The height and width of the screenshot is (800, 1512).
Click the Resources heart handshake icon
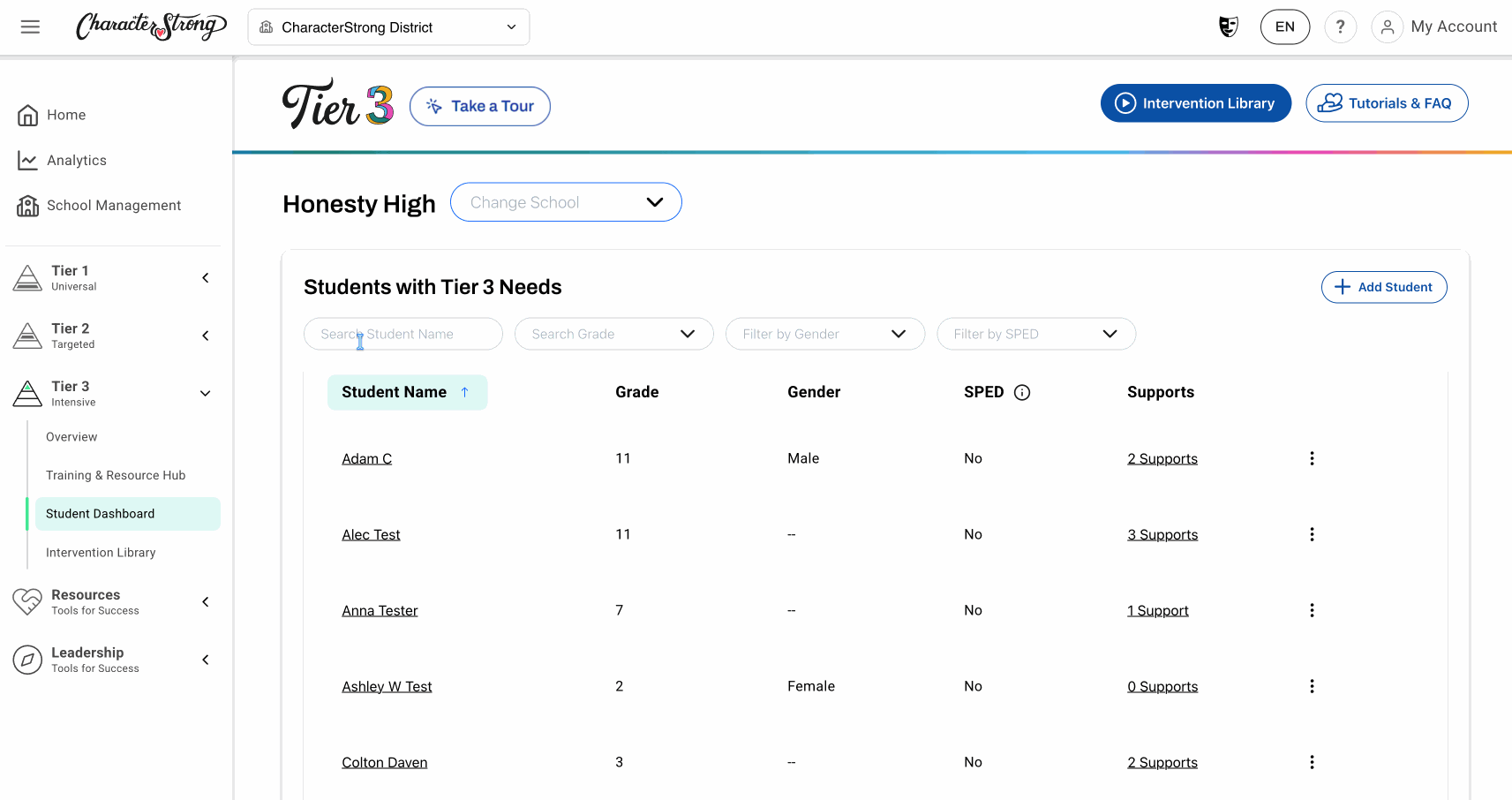pos(27,601)
